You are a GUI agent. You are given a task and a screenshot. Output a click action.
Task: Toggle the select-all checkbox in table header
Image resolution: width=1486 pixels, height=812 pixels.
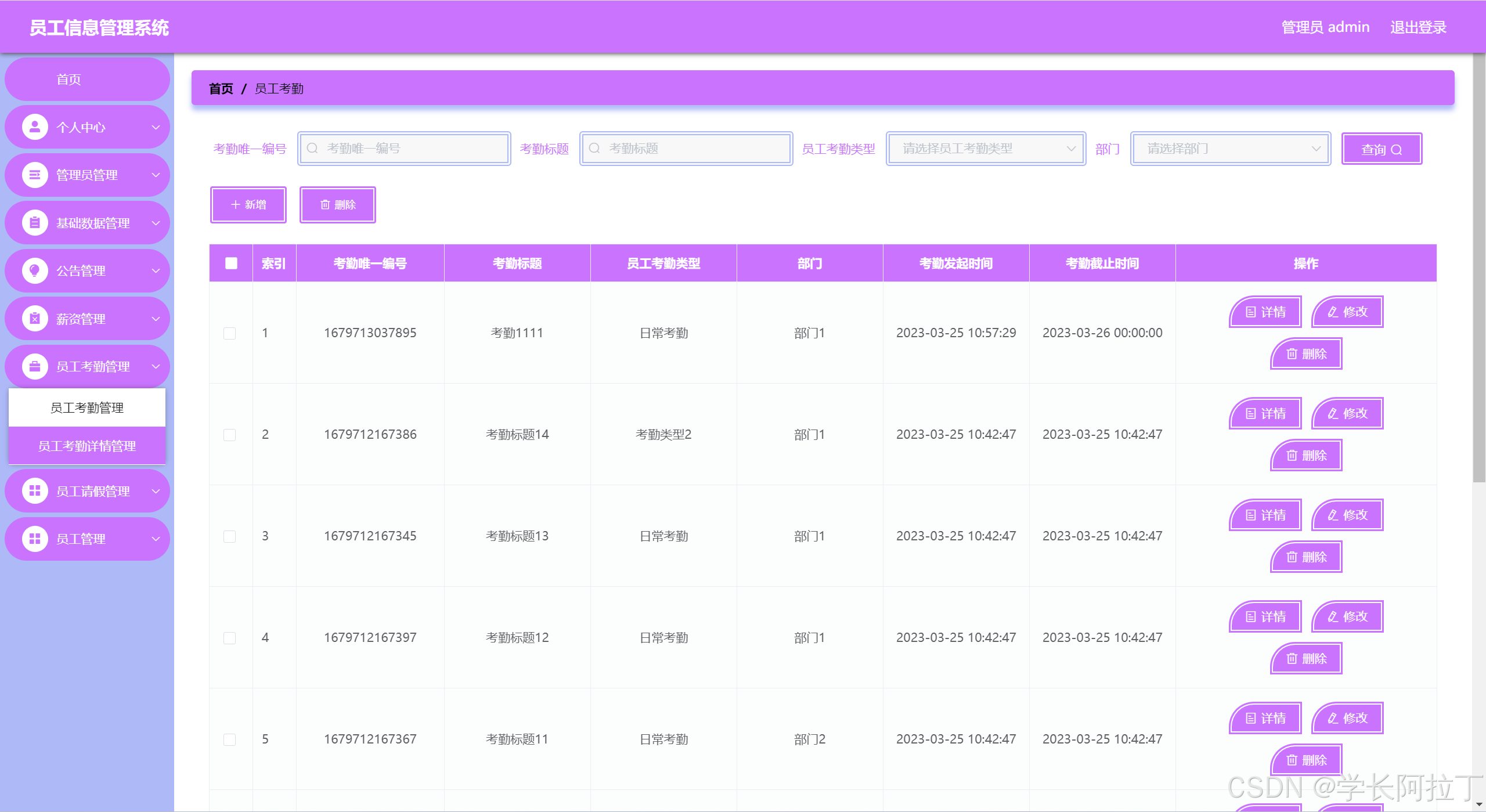click(x=230, y=263)
